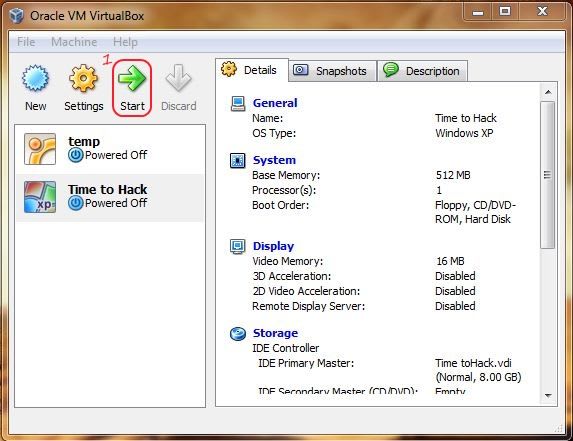Start the selected virtual machine
The image size is (573, 441).
tap(132, 88)
